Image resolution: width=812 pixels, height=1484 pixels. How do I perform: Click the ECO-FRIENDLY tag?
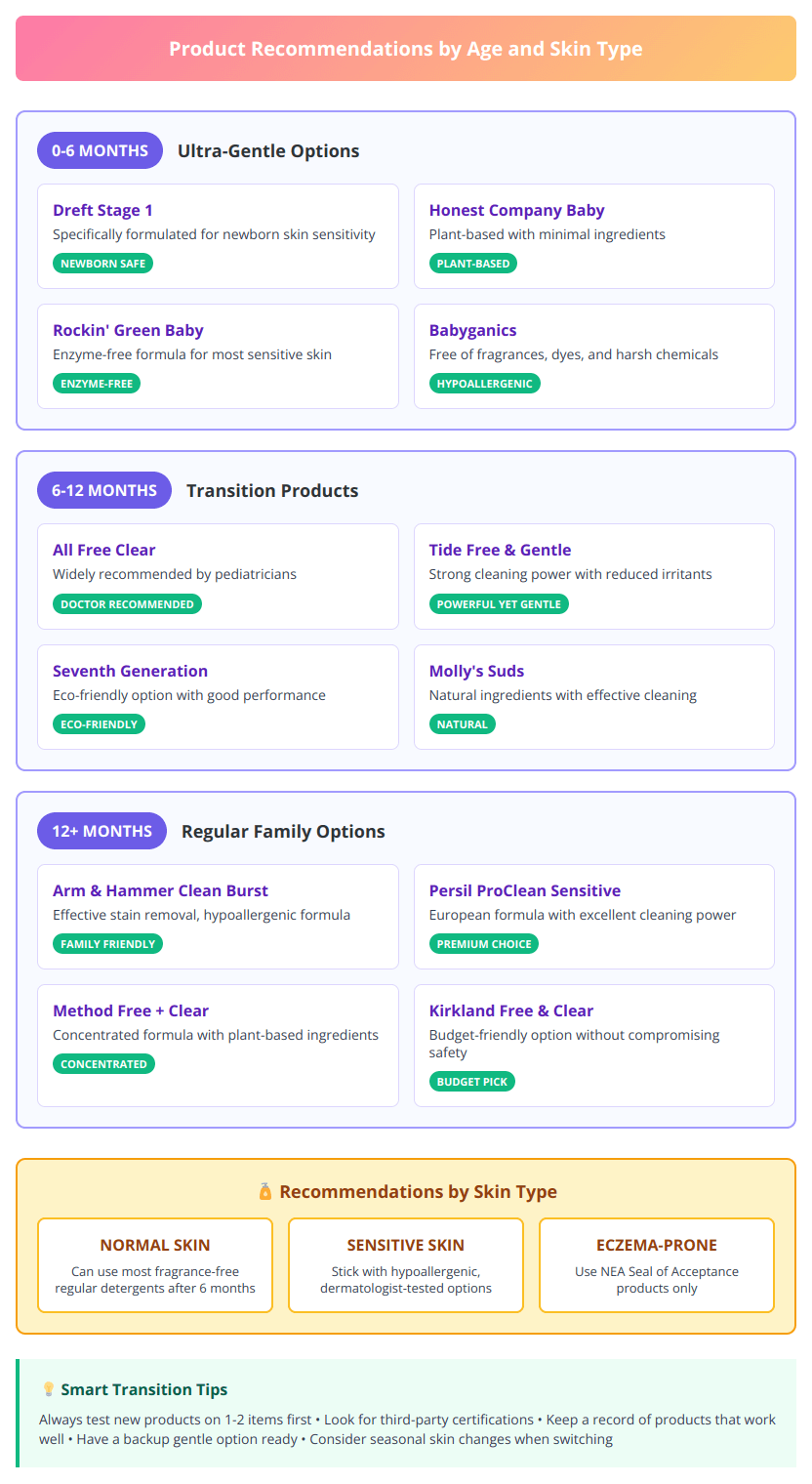point(99,724)
